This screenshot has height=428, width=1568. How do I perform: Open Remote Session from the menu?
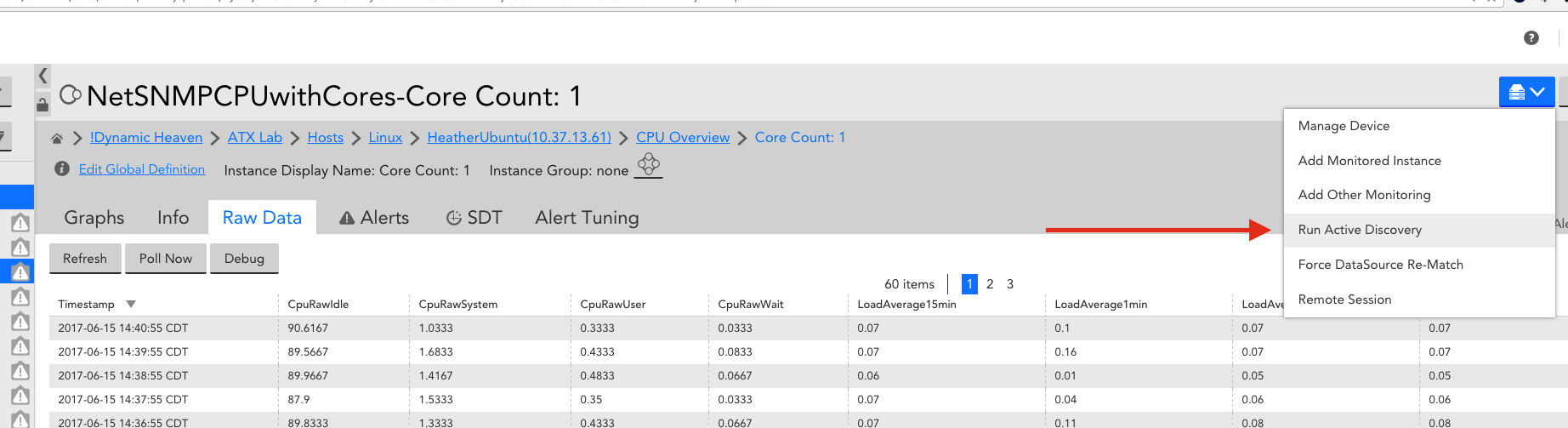[x=1419, y=300]
